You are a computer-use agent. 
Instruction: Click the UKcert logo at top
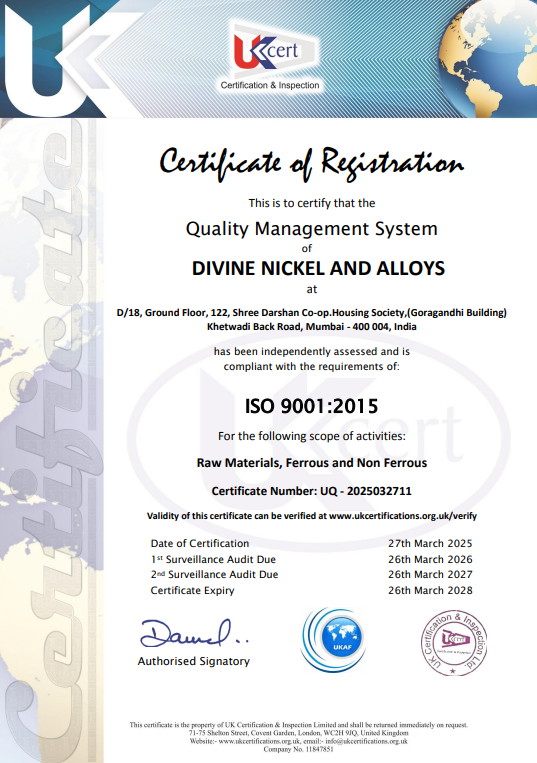tap(270, 56)
